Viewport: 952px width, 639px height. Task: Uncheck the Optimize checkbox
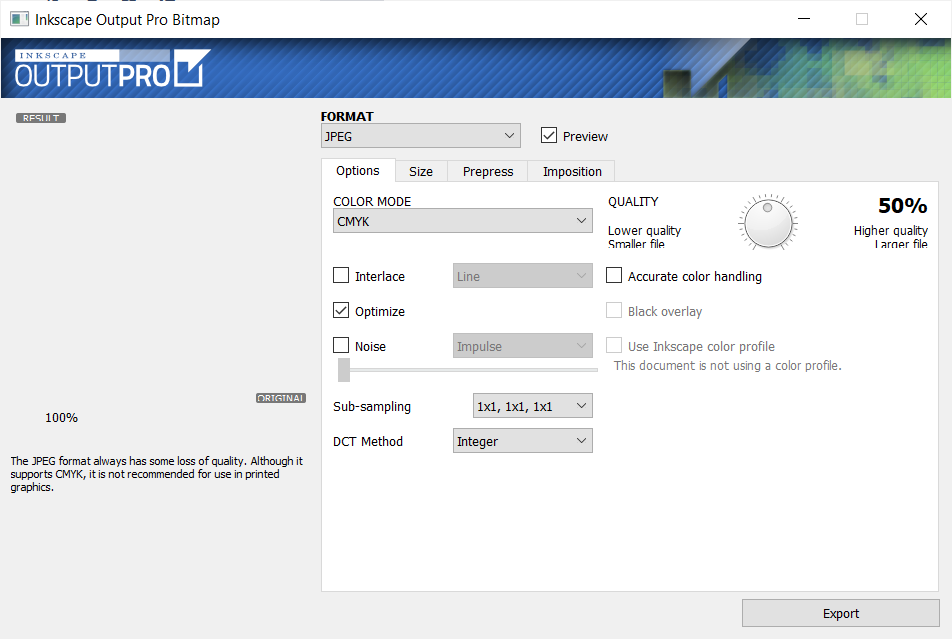pyautogui.click(x=341, y=310)
